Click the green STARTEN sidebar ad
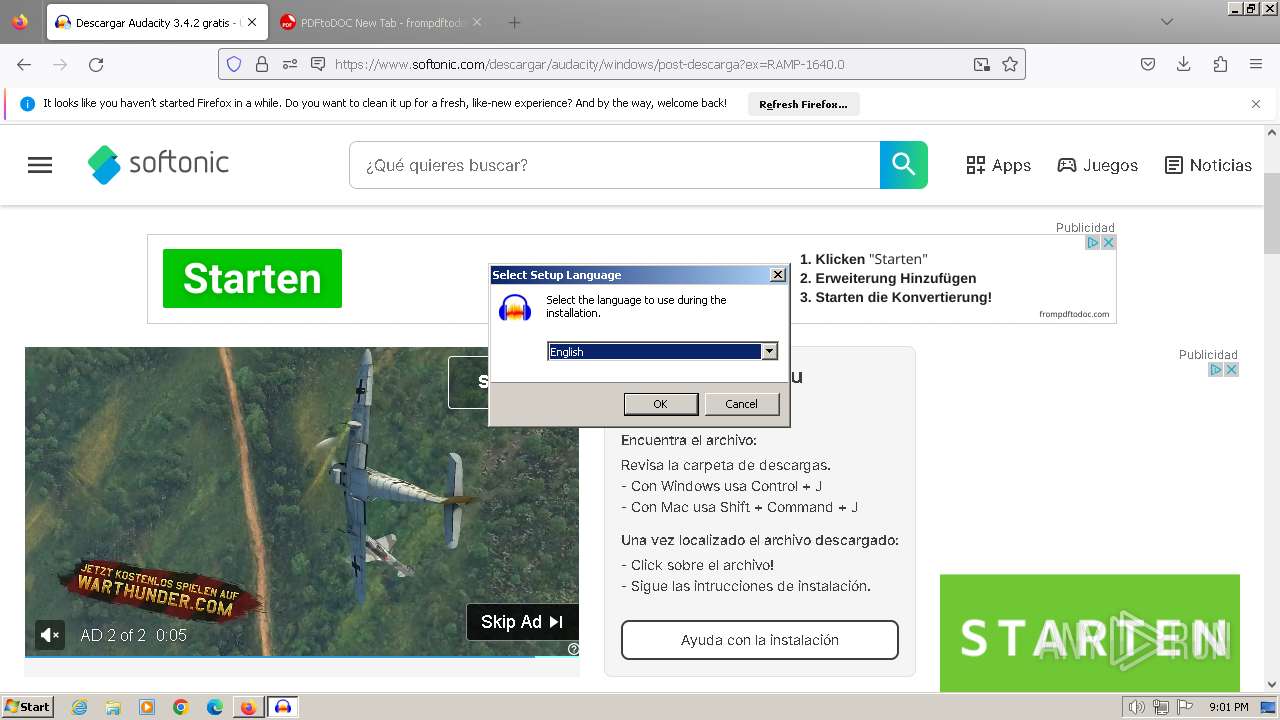This screenshot has height=720, width=1280. [x=1090, y=633]
